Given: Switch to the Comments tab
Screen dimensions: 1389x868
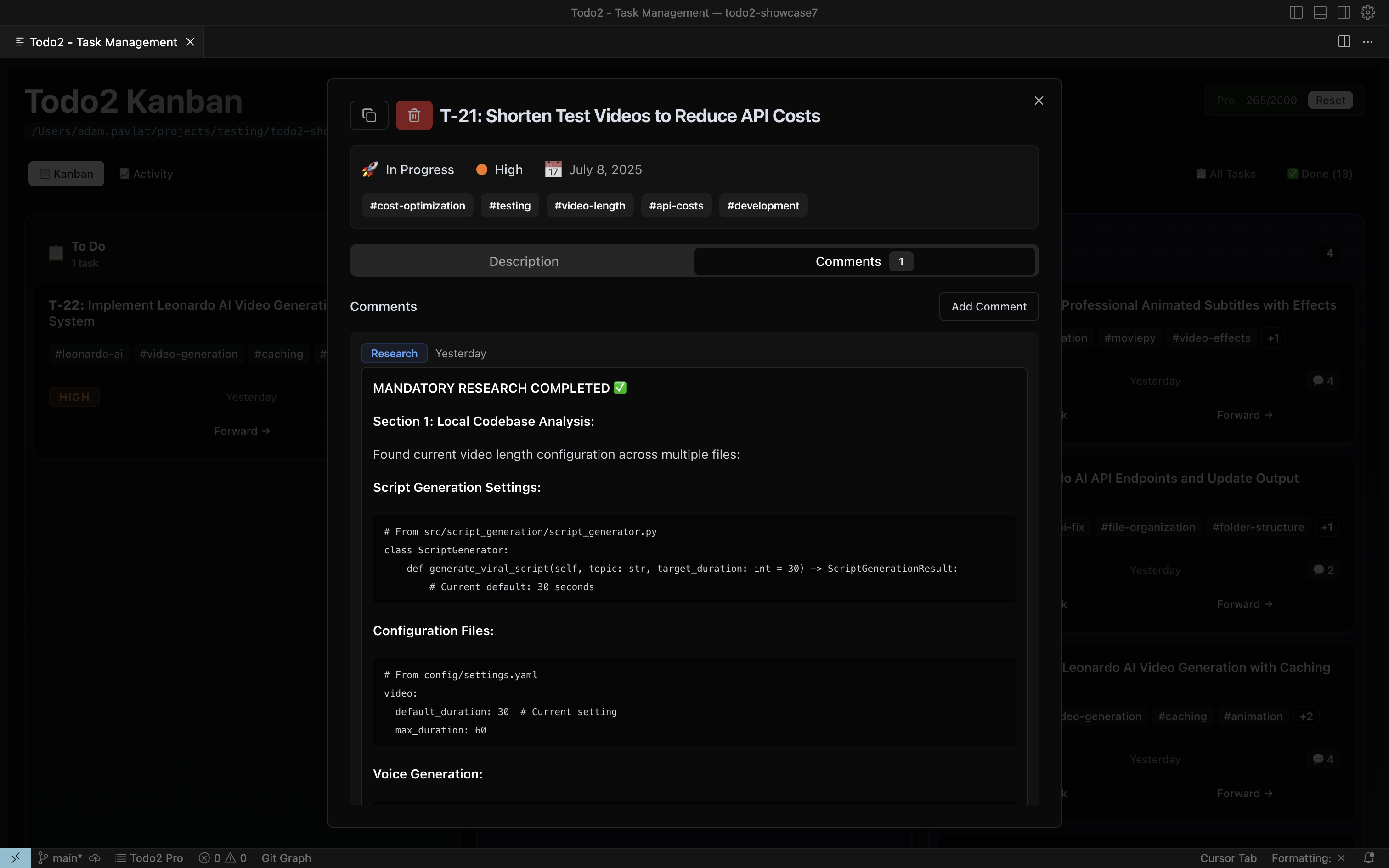Looking at the screenshot, I should (x=864, y=261).
